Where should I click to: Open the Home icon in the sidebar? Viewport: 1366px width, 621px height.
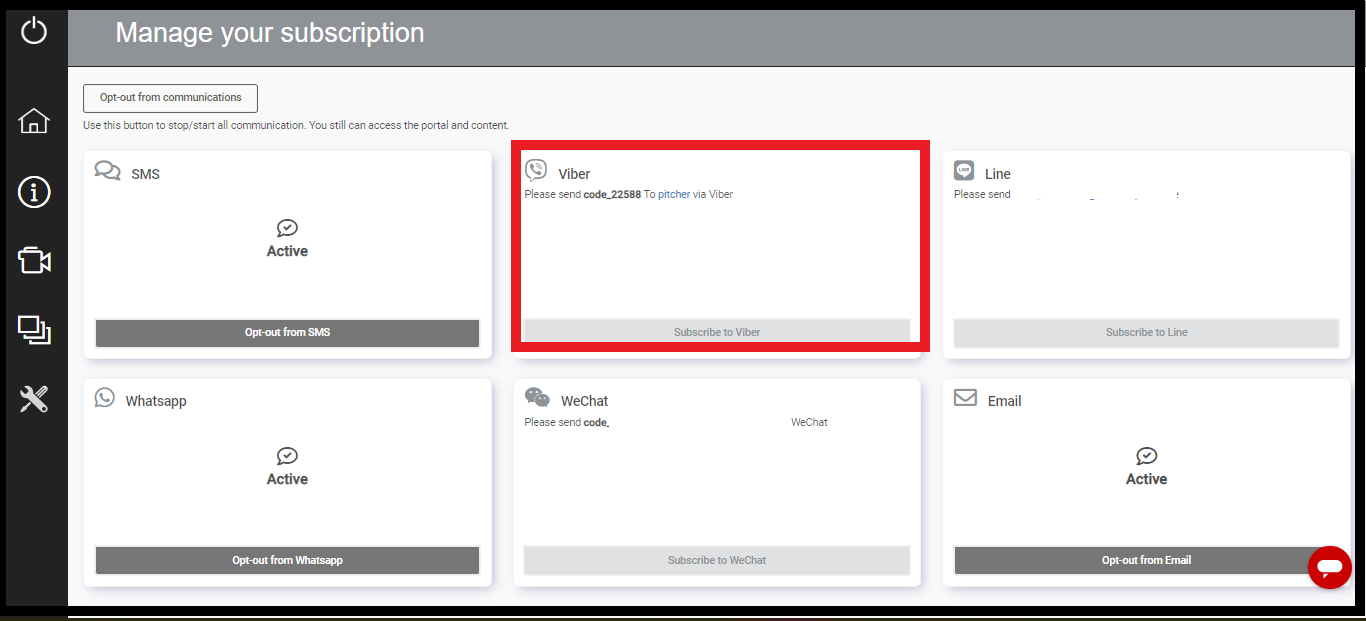(34, 121)
